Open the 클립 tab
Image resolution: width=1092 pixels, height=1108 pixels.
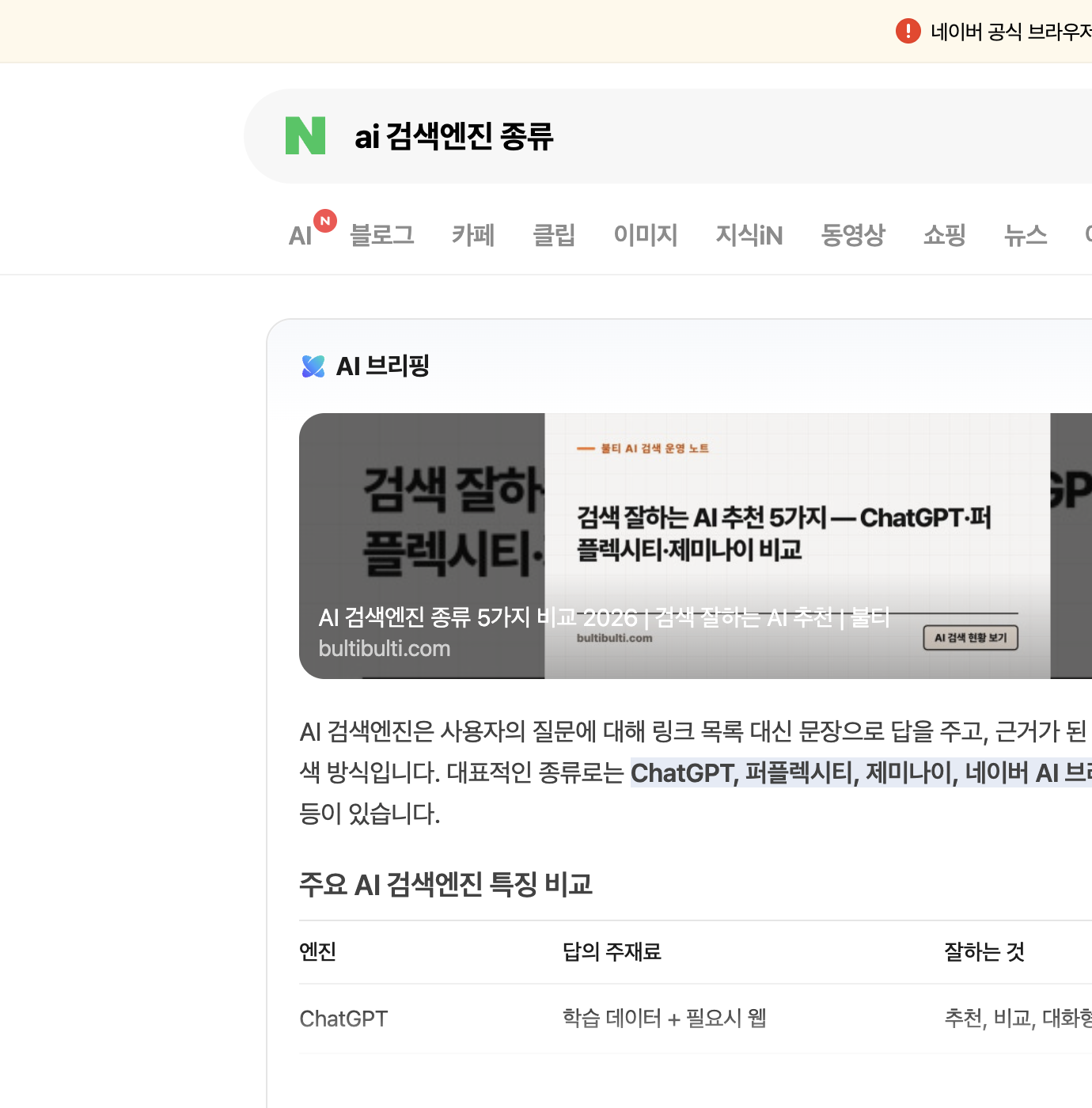(554, 235)
